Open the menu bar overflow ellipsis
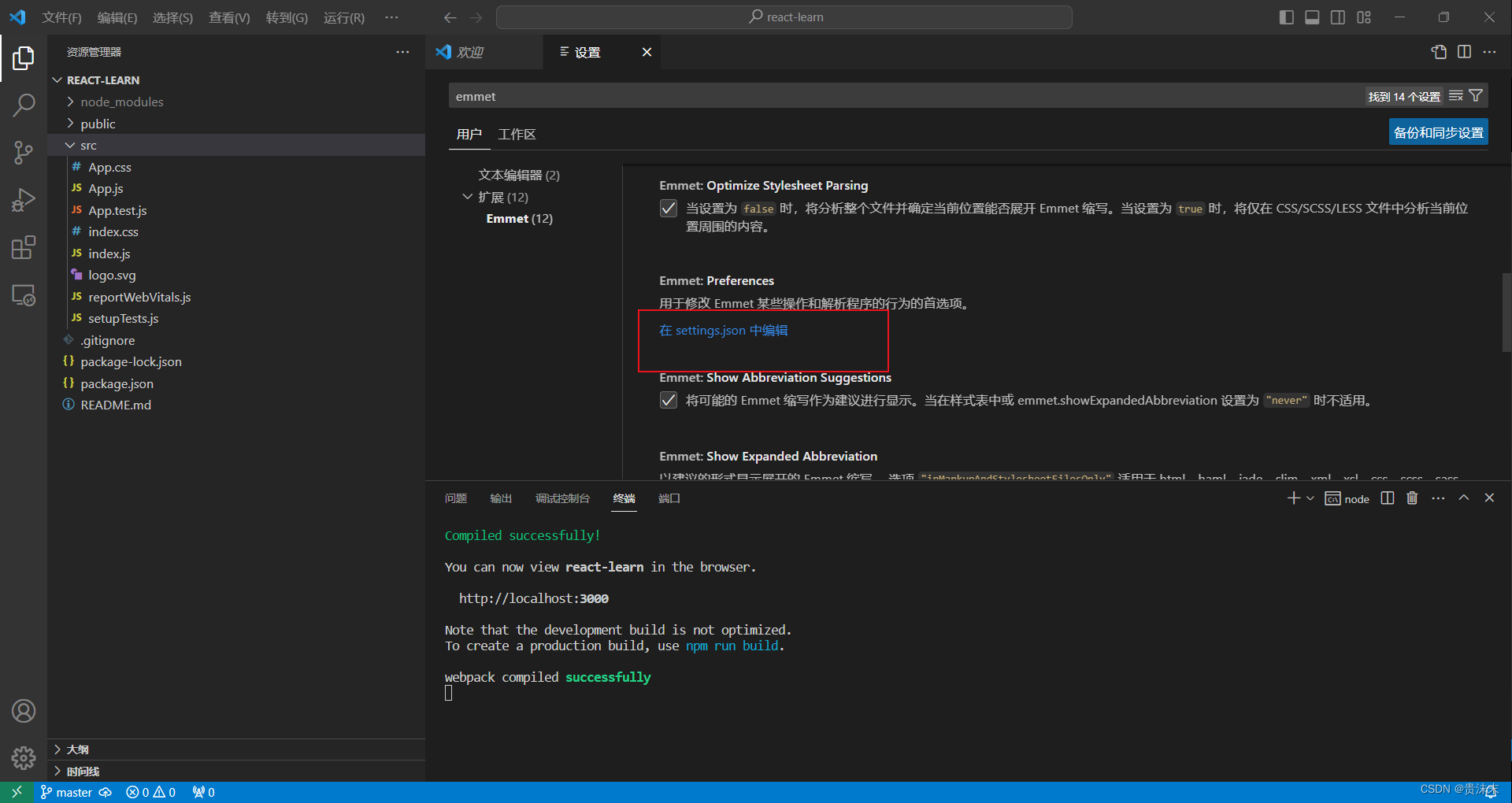 pyautogui.click(x=391, y=17)
